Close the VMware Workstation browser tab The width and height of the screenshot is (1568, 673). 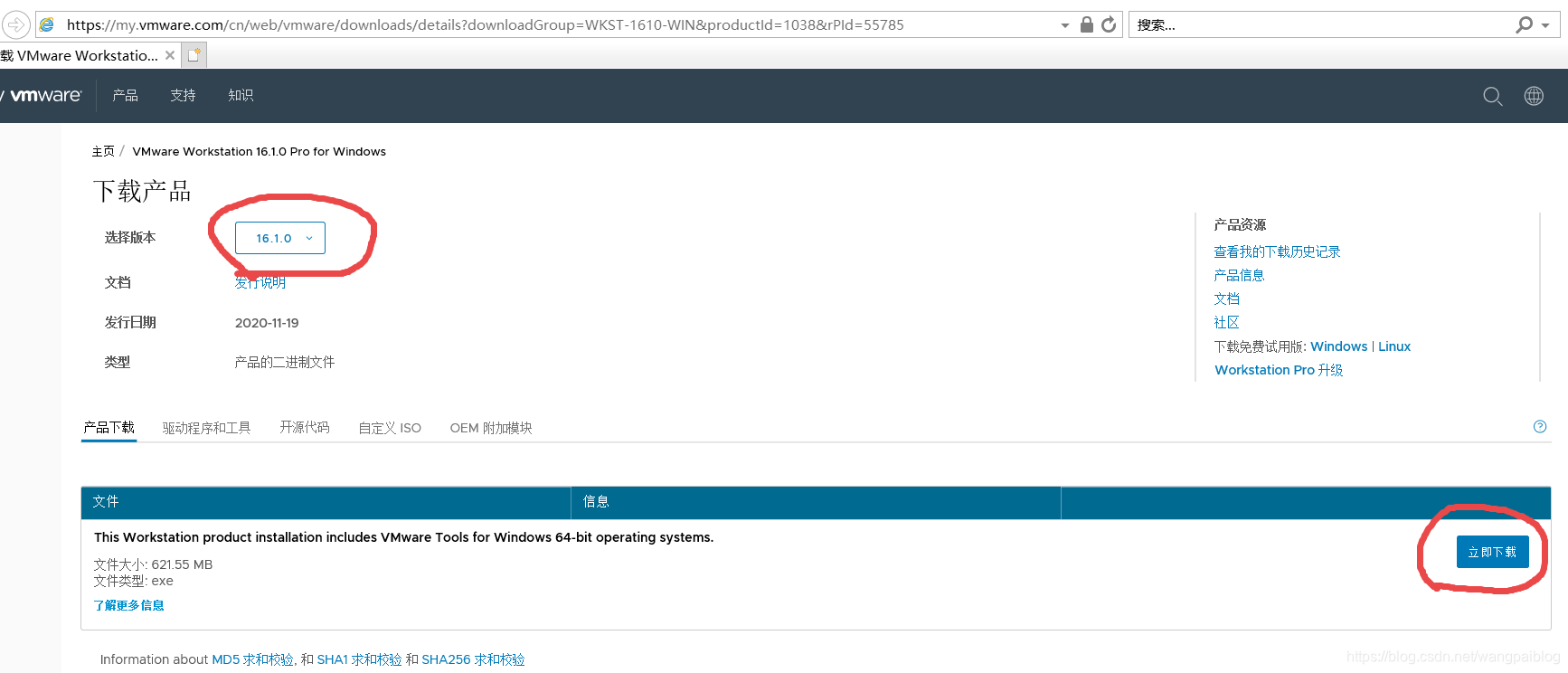point(170,55)
